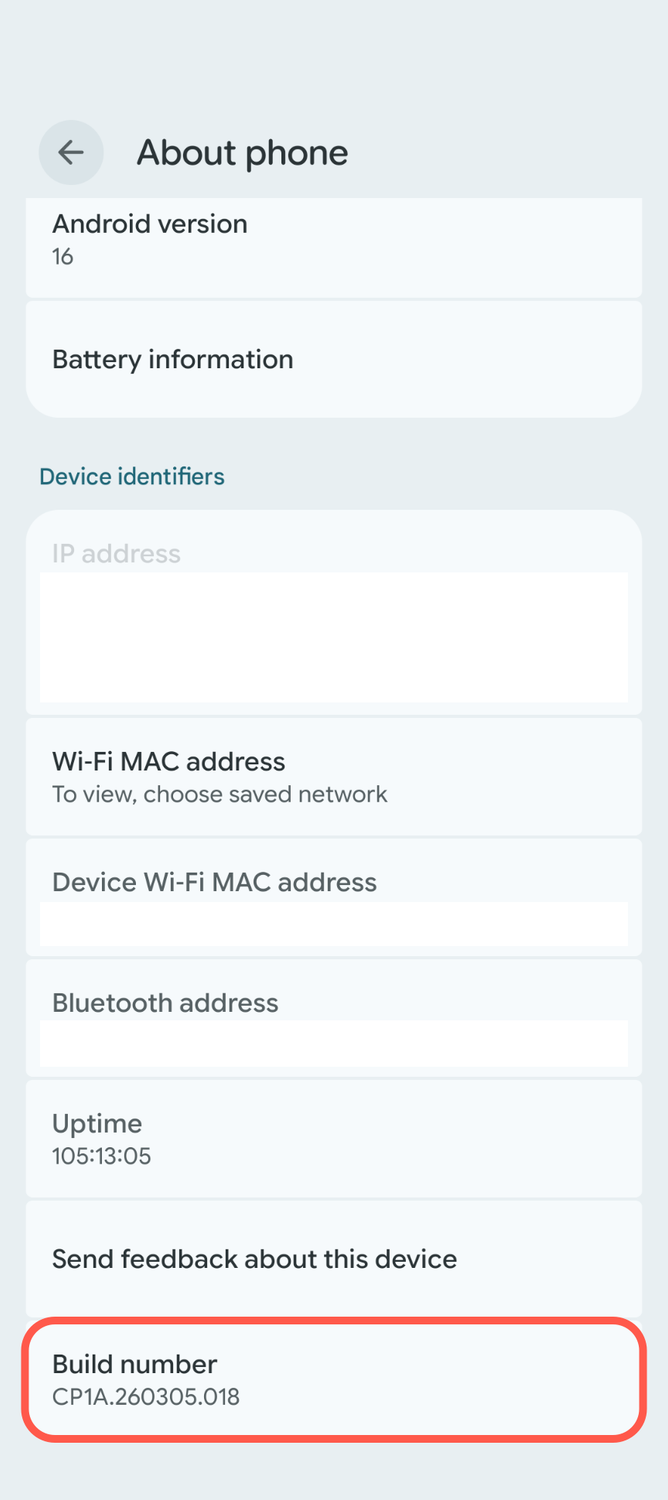Open Battery information

click(334, 359)
